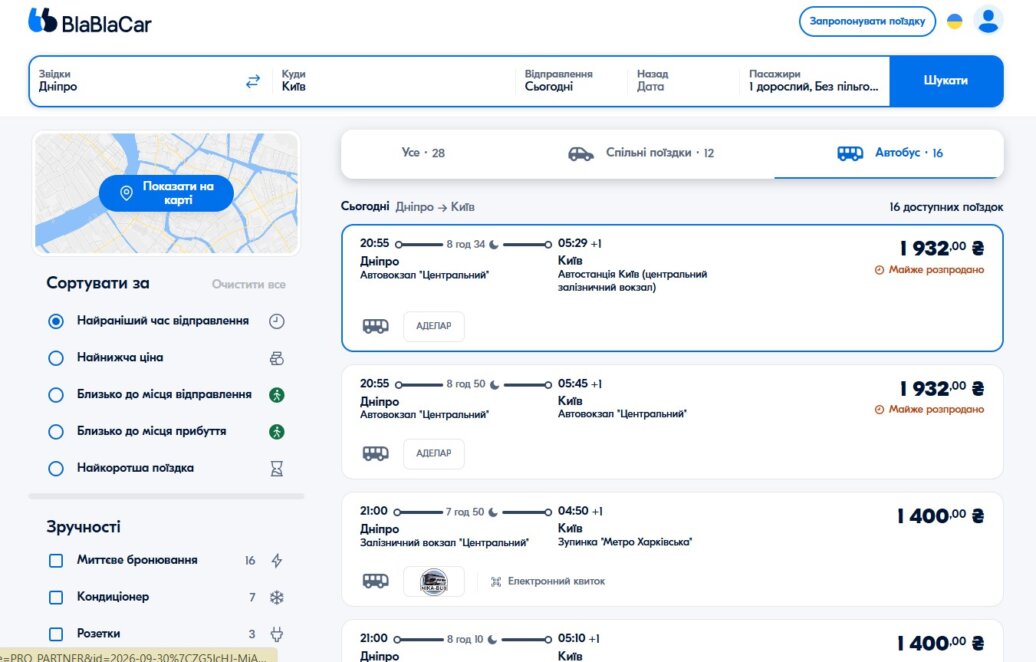Open the Ukrainian flag language selector
Image resolution: width=1036 pixels, height=662 pixels.
[x=955, y=21]
